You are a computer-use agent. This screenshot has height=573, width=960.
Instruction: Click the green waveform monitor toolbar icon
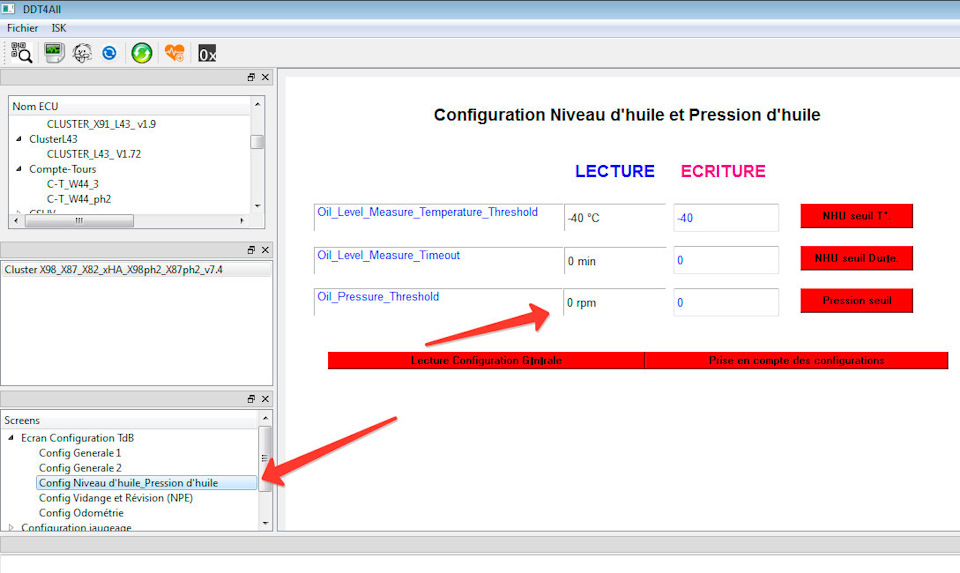[54, 53]
